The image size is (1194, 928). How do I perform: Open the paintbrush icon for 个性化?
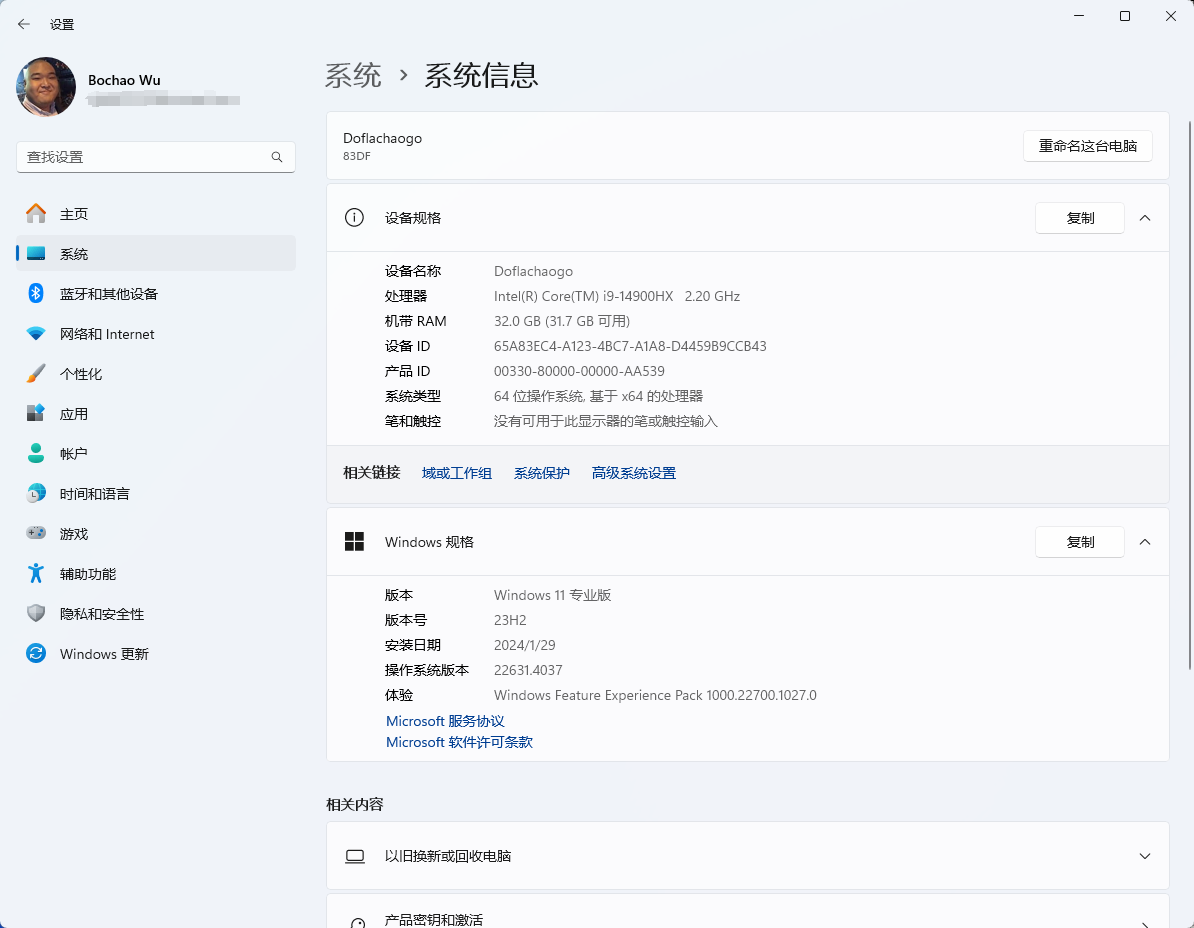pyautogui.click(x=36, y=374)
